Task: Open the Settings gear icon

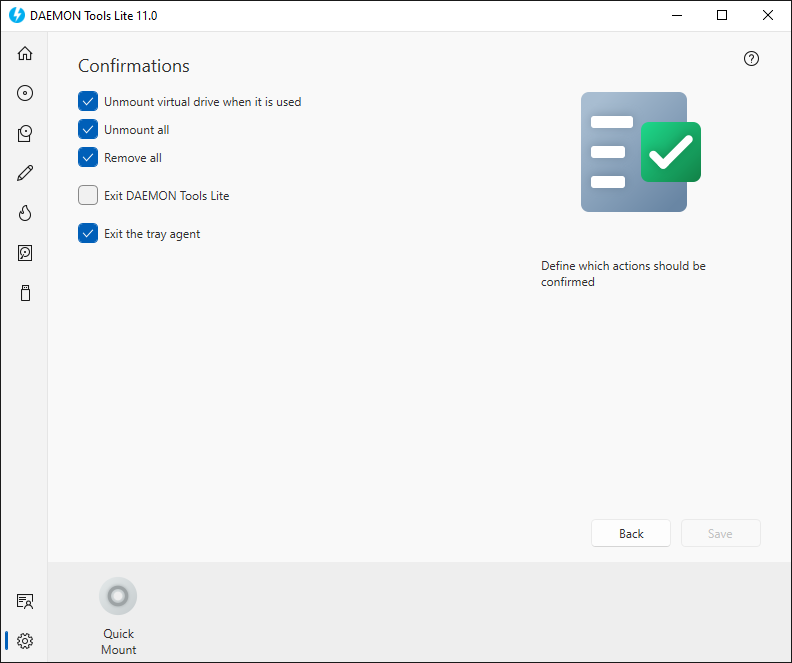Action: pos(25,641)
